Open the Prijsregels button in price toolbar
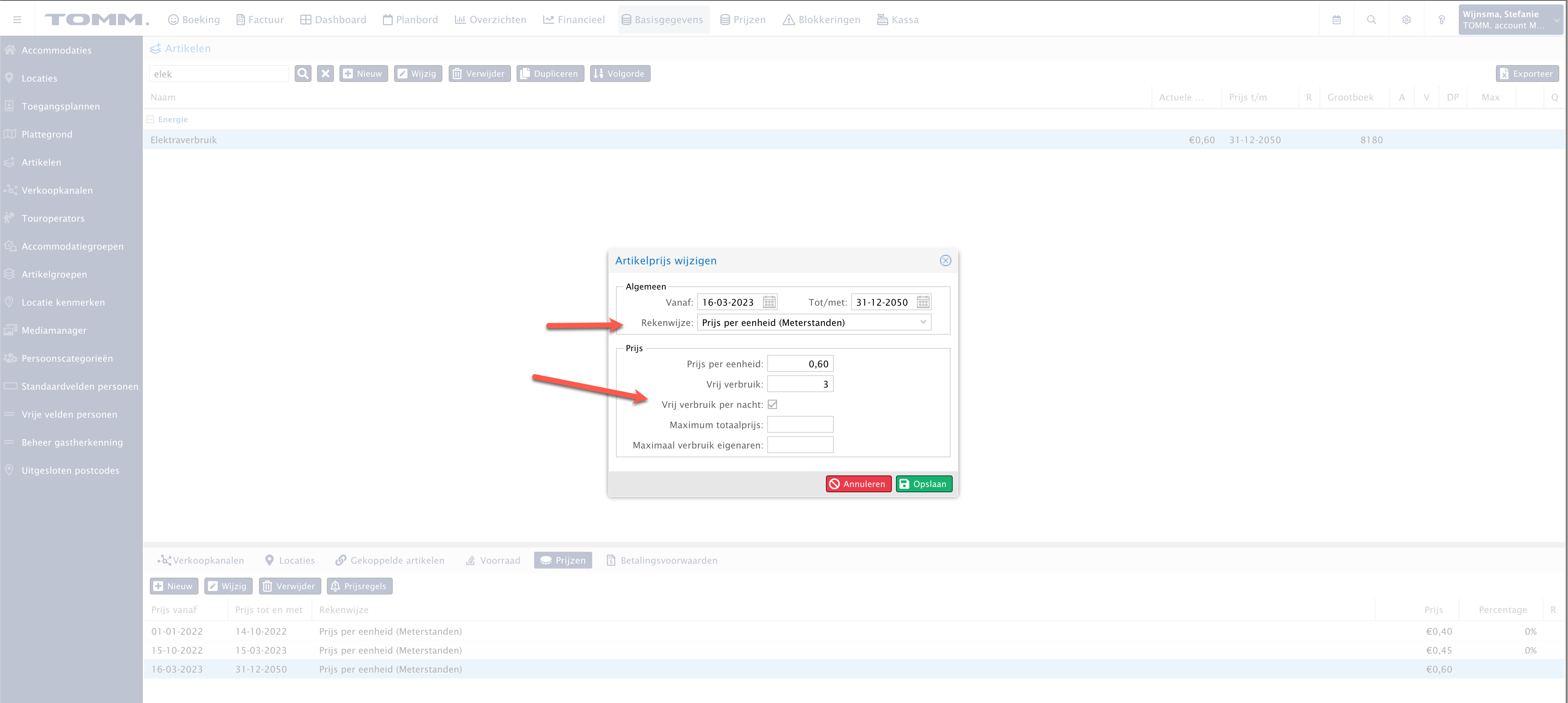 [x=359, y=586]
